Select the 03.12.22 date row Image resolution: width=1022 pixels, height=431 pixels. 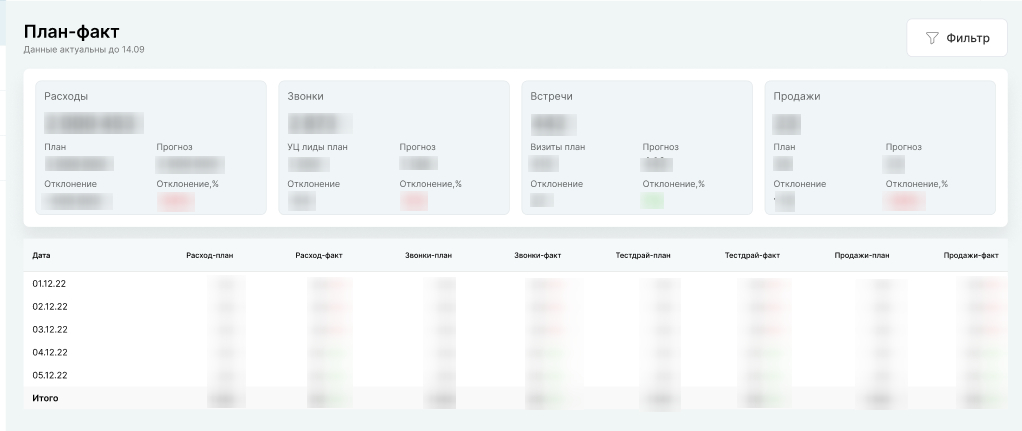tap(516, 329)
